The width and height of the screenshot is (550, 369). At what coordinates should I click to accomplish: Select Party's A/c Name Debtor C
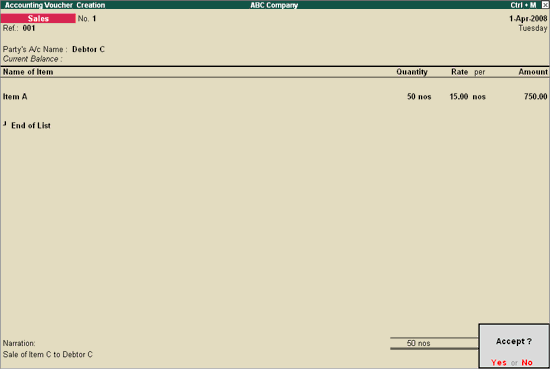[x=88, y=49]
